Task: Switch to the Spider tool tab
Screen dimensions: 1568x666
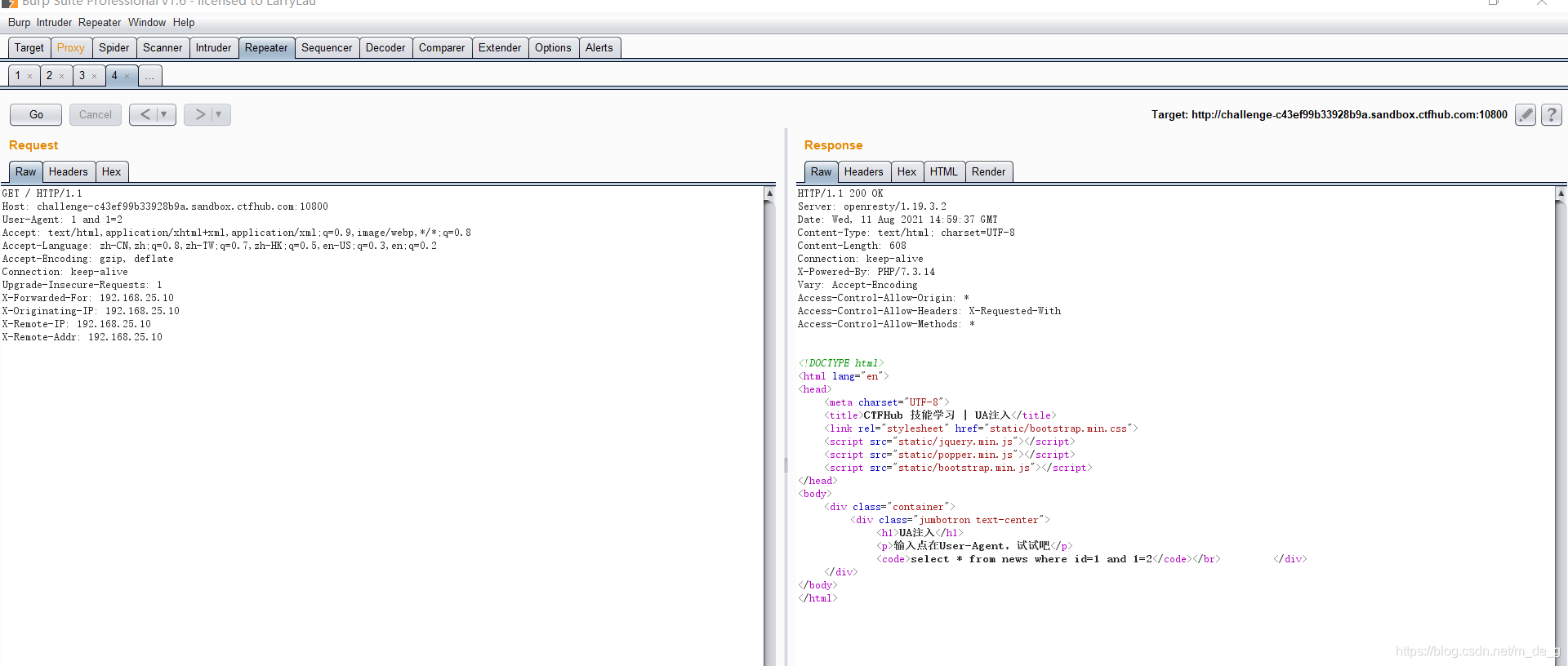Action: [x=114, y=48]
